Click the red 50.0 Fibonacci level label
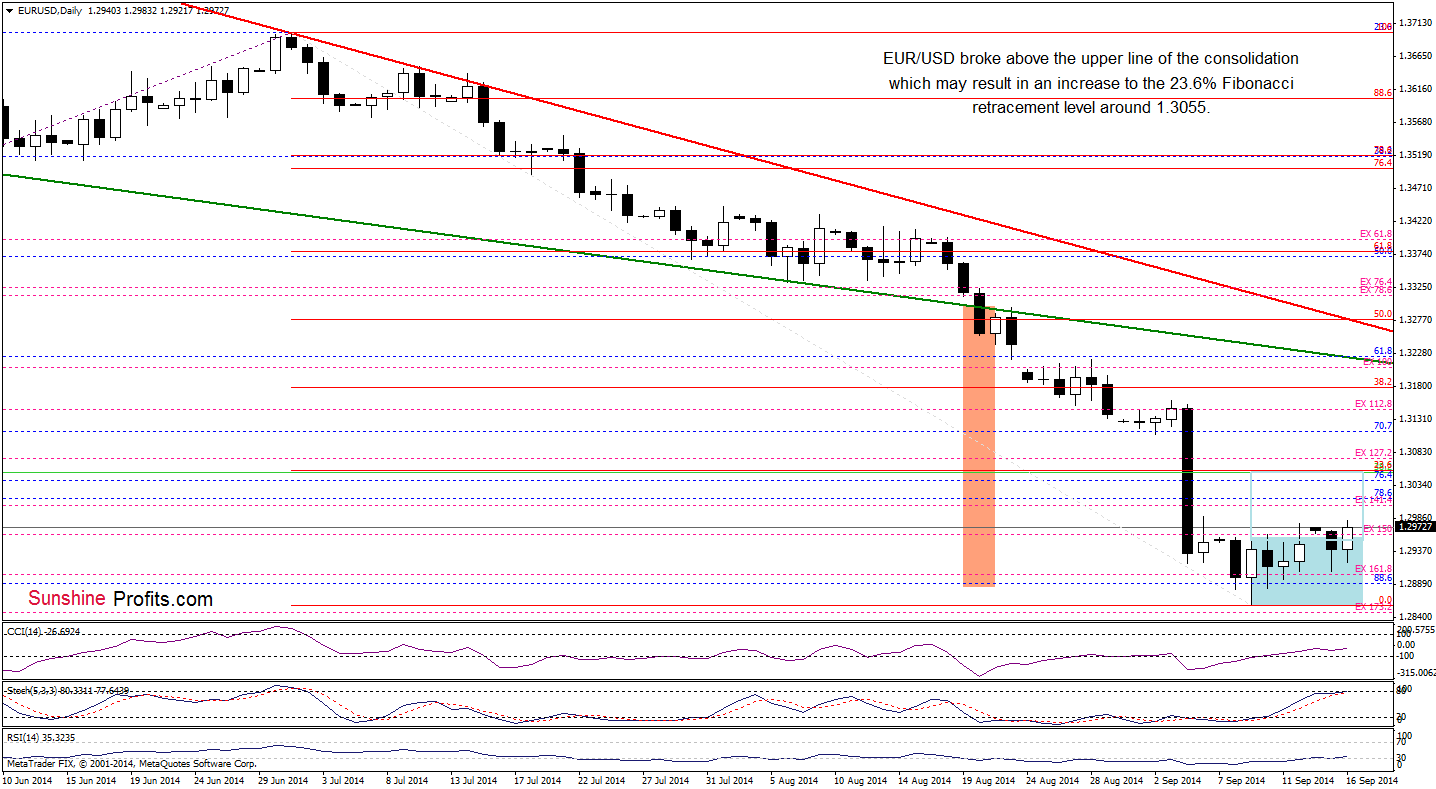This screenshot has width=1436, height=789. 1383,313
